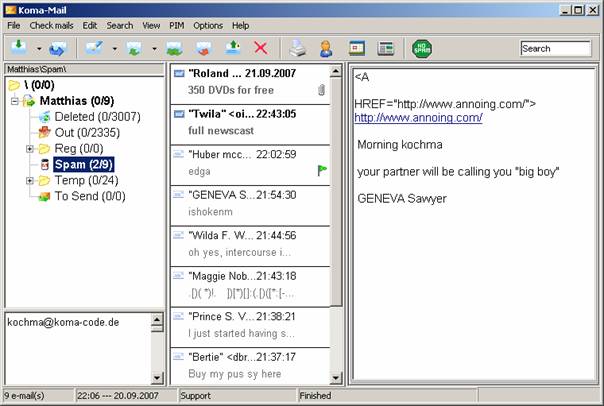The image size is (604, 406).
Task: Expand the Reg folder node
Action: (x=30, y=149)
